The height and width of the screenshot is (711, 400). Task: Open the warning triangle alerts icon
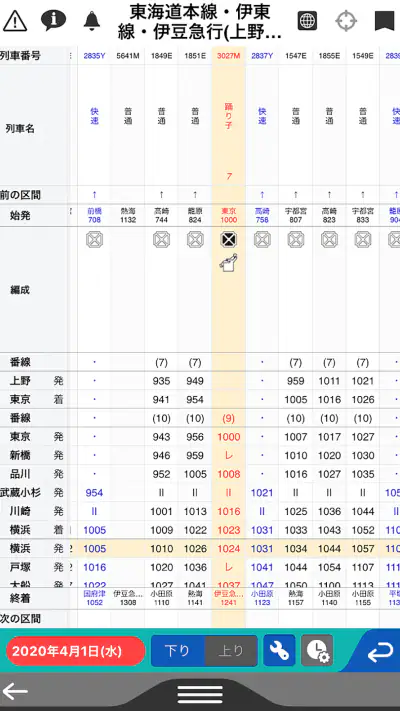point(15,21)
